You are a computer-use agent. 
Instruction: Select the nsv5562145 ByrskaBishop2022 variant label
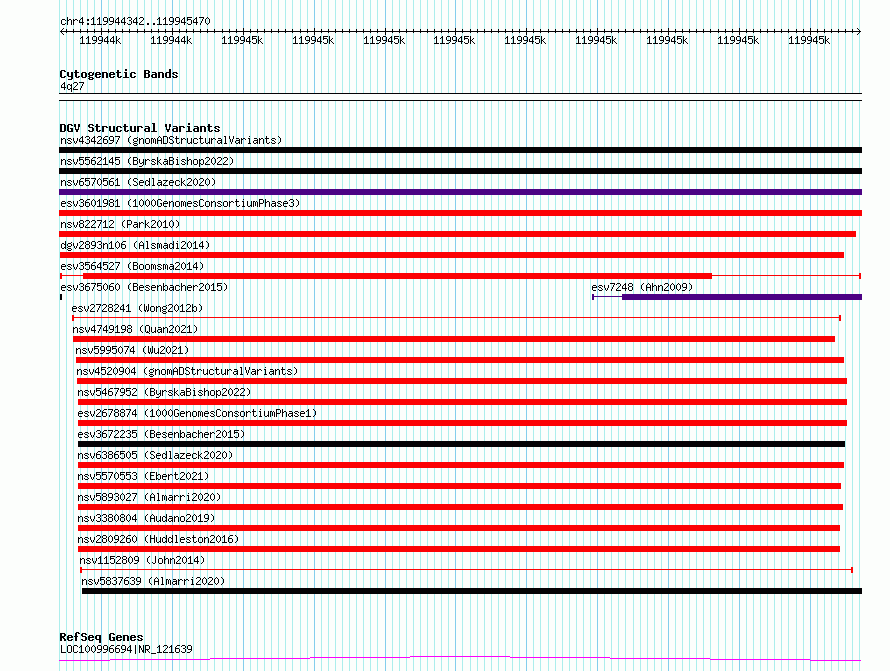pyautogui.click(x=147, y=161)
